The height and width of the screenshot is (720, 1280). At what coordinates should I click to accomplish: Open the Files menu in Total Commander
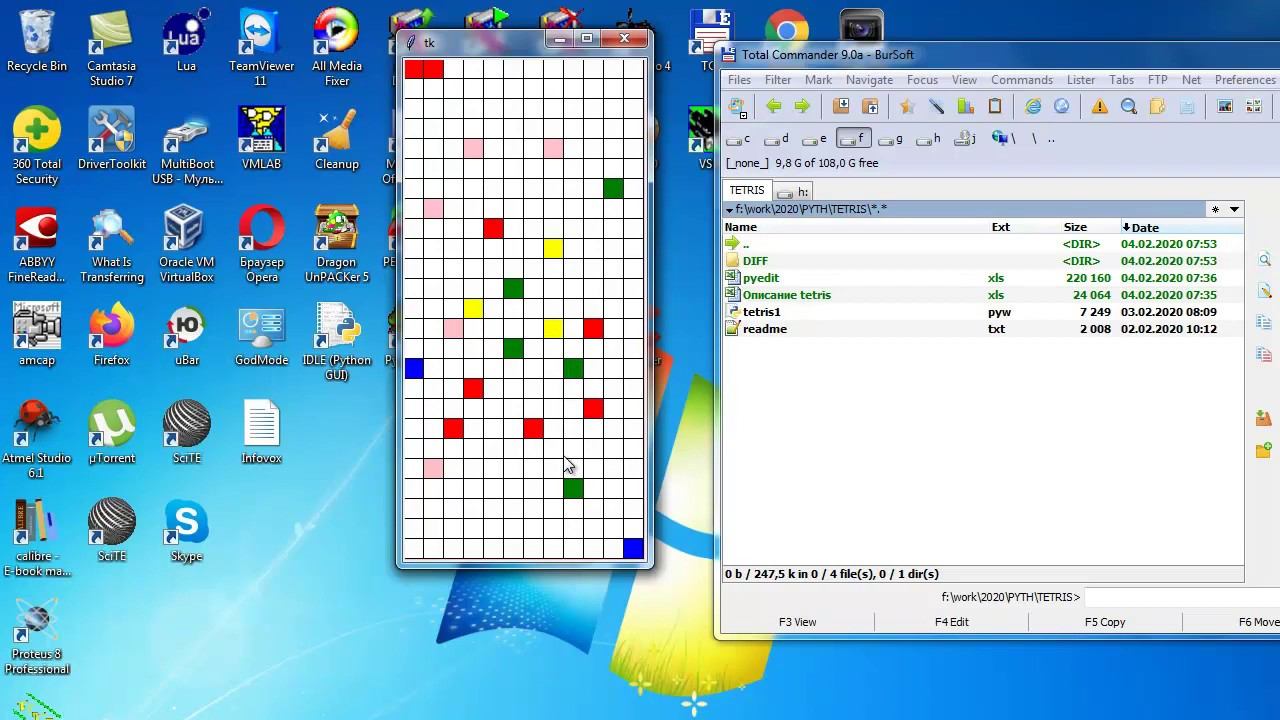click(739, 80)
